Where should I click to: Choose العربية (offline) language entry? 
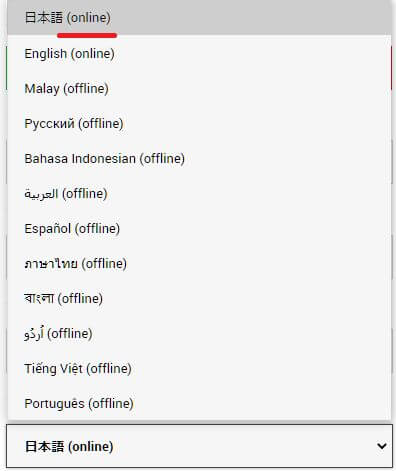point(199,193)
